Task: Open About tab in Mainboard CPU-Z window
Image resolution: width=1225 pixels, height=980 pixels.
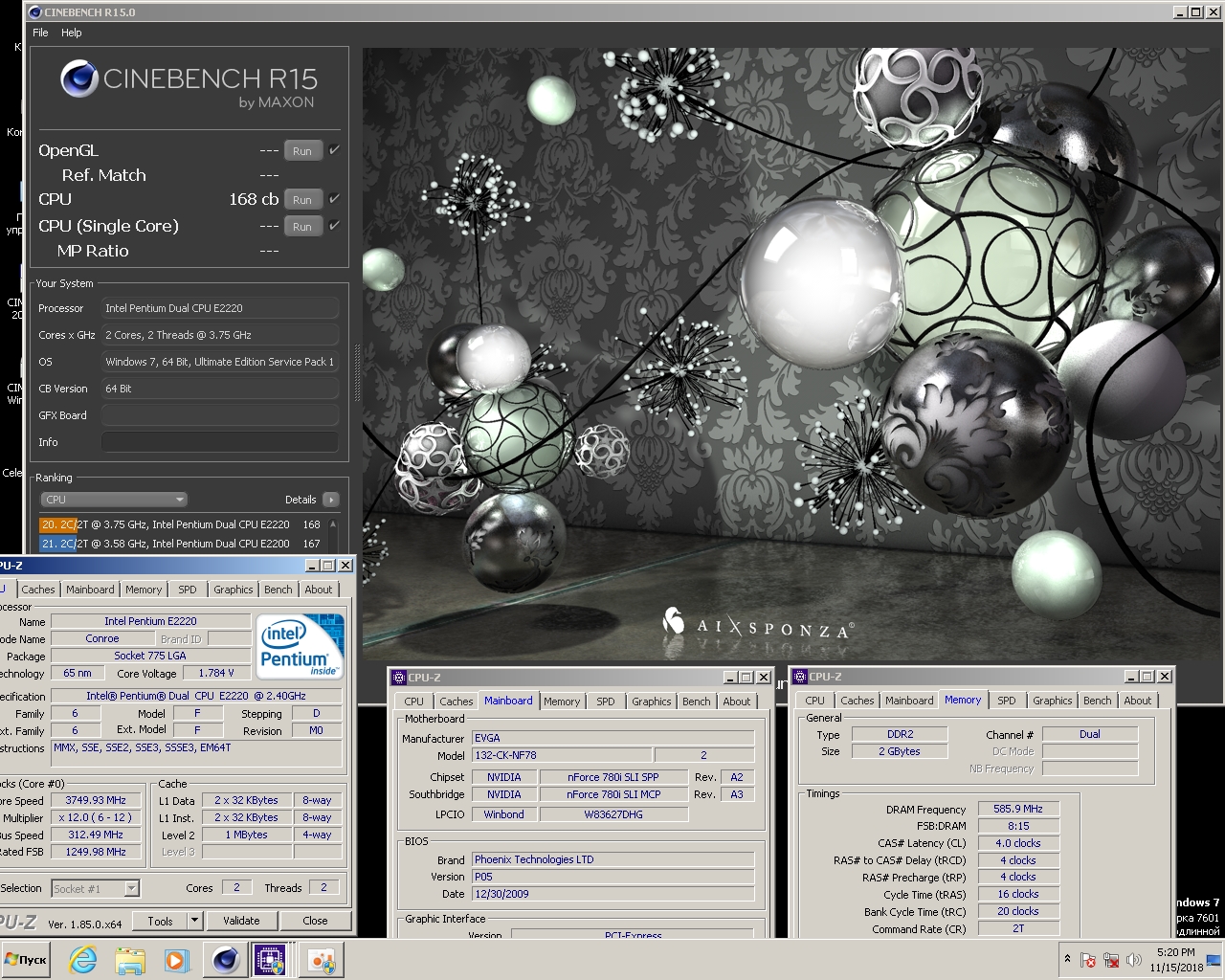Action: [x=737, y=702]
